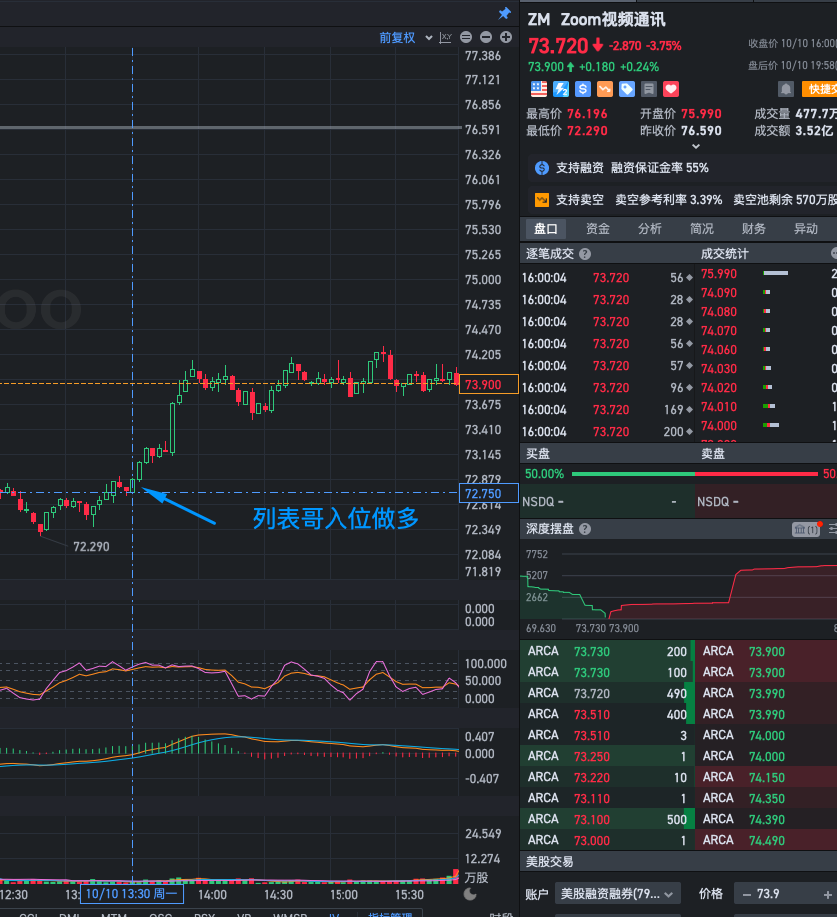Toggle the X,Y coordinate axis icon
Viewport: 837px width, 917px height.
tap(446, 37)
